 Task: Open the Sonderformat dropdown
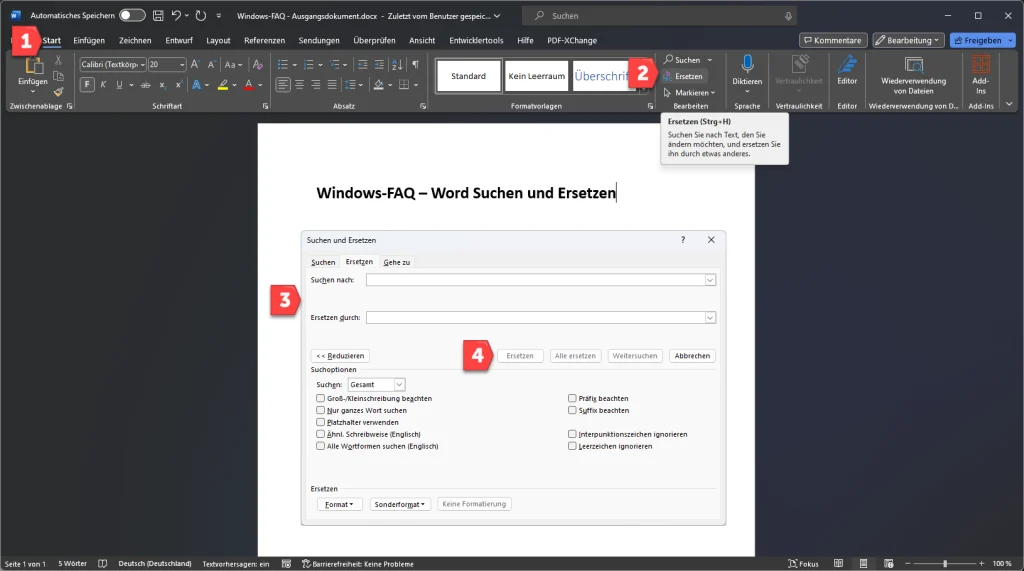pyautogui.click(x=400, y=504)
